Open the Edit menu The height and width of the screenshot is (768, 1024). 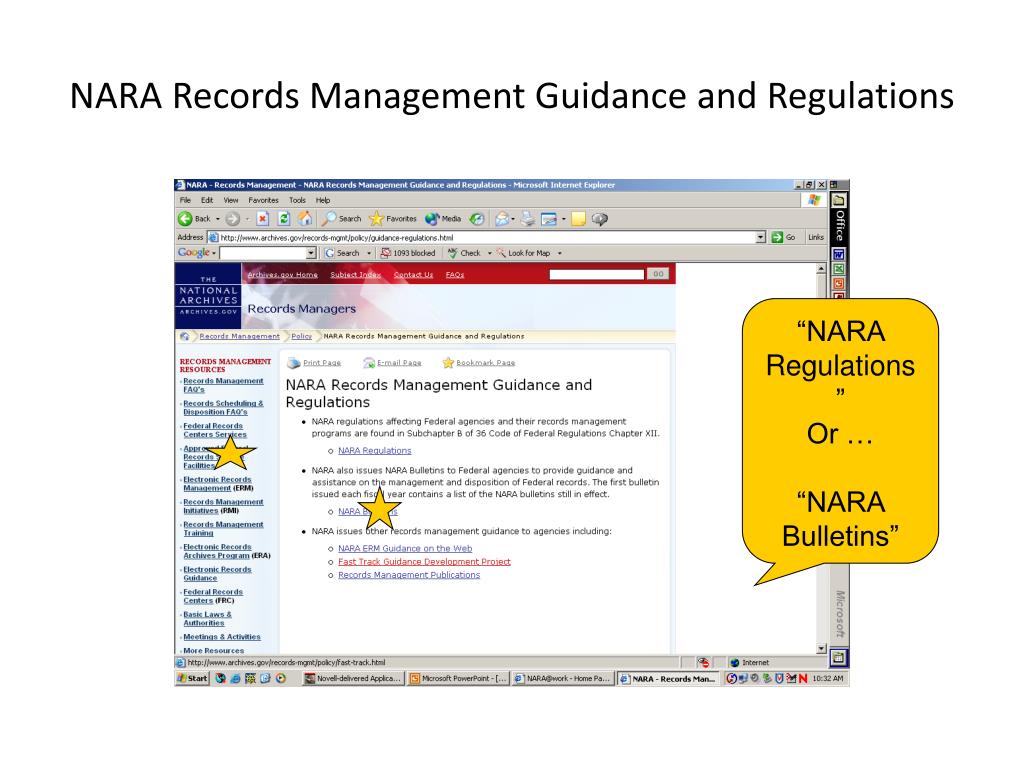click(x=207, y=200)
